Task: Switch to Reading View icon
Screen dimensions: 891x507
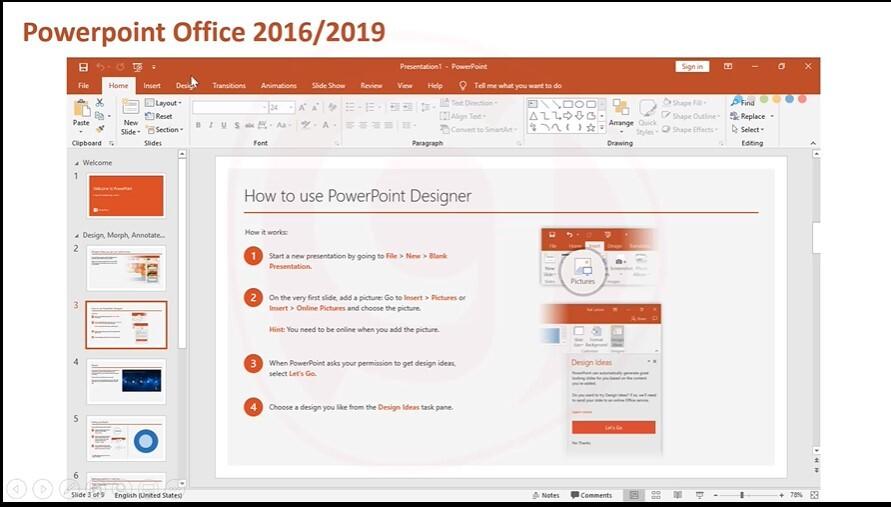Action: click(677, 495)
